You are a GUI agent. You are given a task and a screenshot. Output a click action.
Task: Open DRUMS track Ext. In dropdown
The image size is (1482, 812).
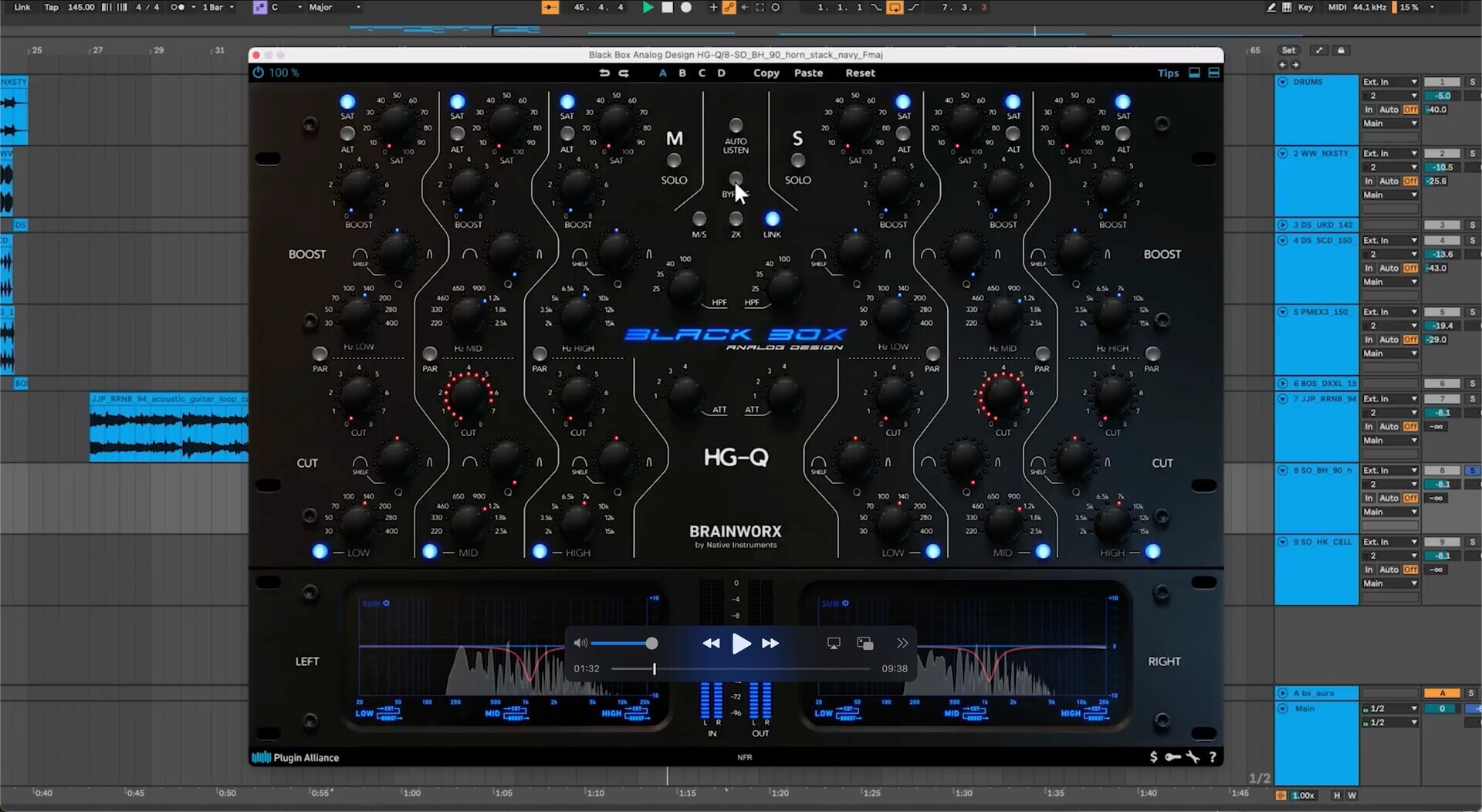pyautogui.click(x=1389, y=82)
